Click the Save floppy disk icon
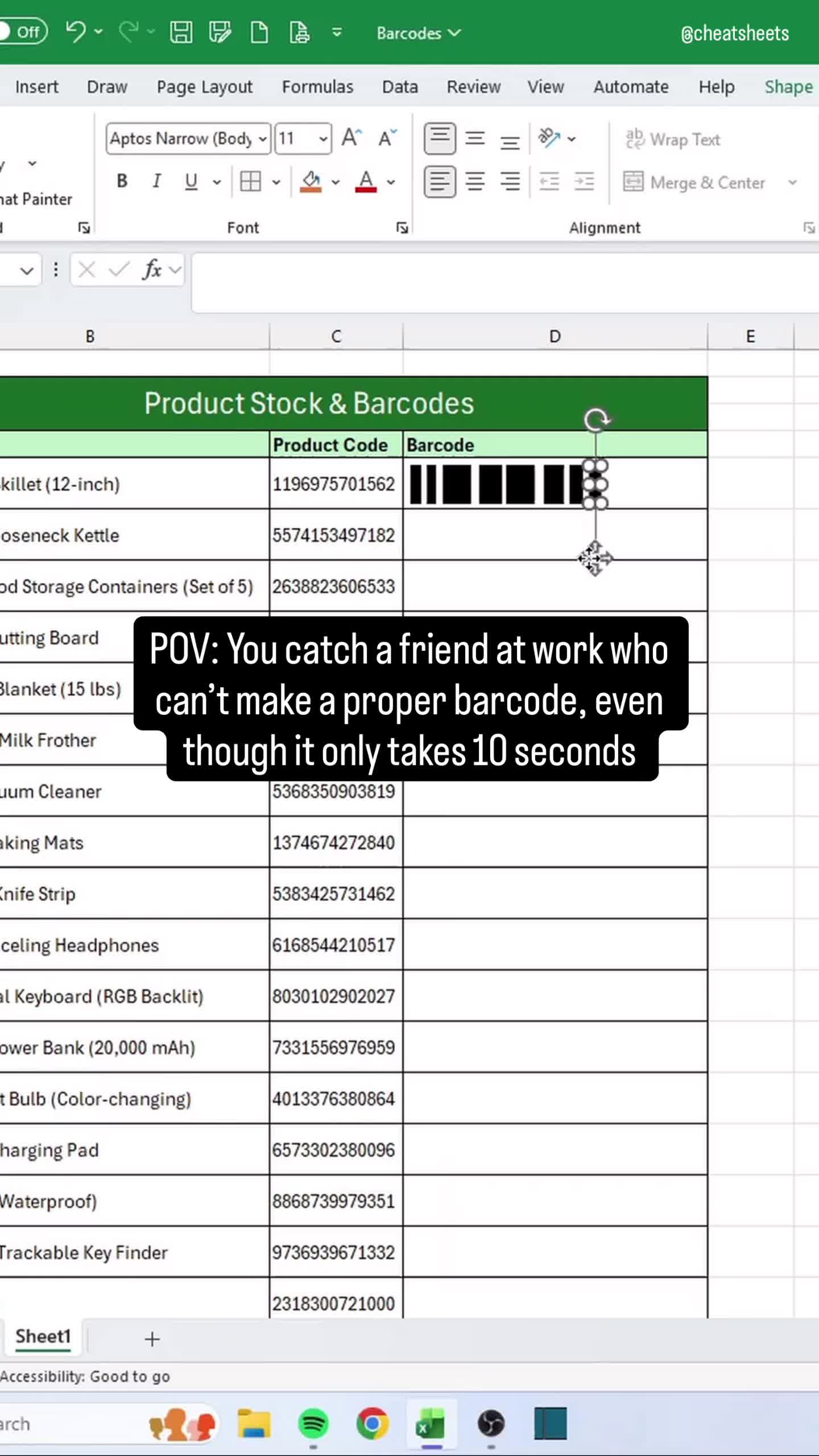 coord(181,32)
